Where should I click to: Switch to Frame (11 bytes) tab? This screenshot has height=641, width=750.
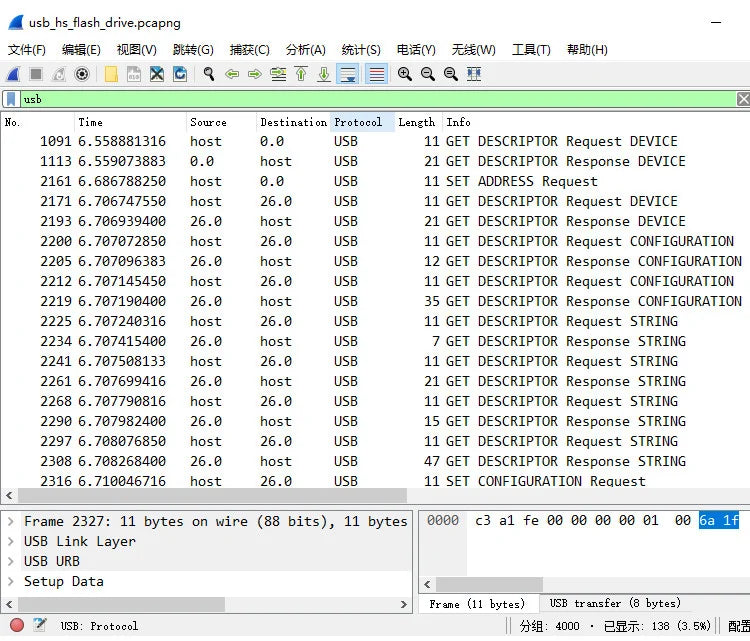[477, 604]
